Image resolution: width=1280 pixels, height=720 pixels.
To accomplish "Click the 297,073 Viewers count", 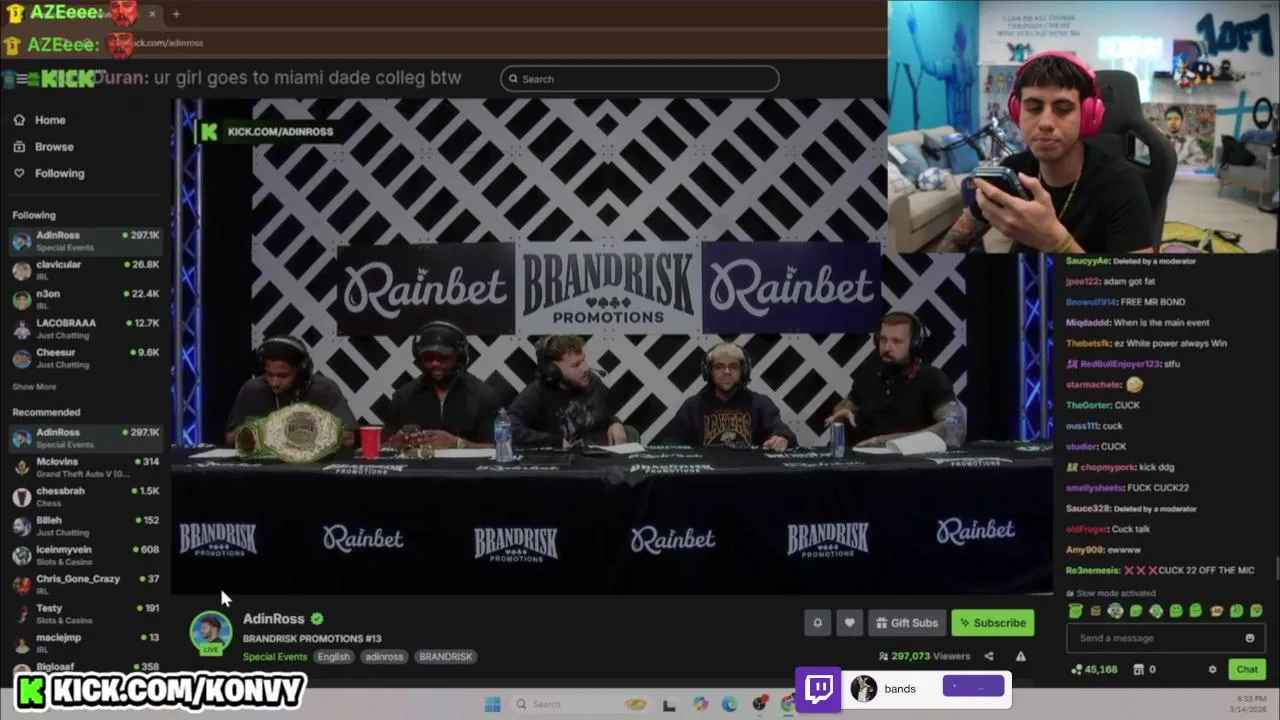I will coord(925,657).
